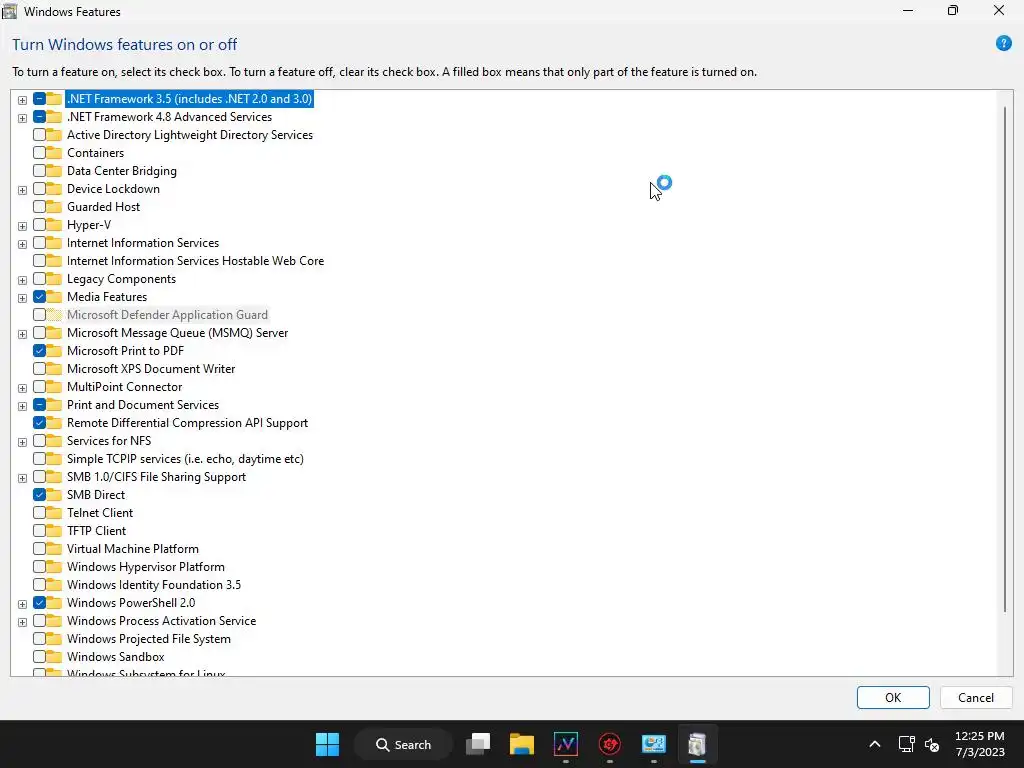Expand Print and Document Services node
This screenshot has height=768, width=1024.
tap(22, 406)
